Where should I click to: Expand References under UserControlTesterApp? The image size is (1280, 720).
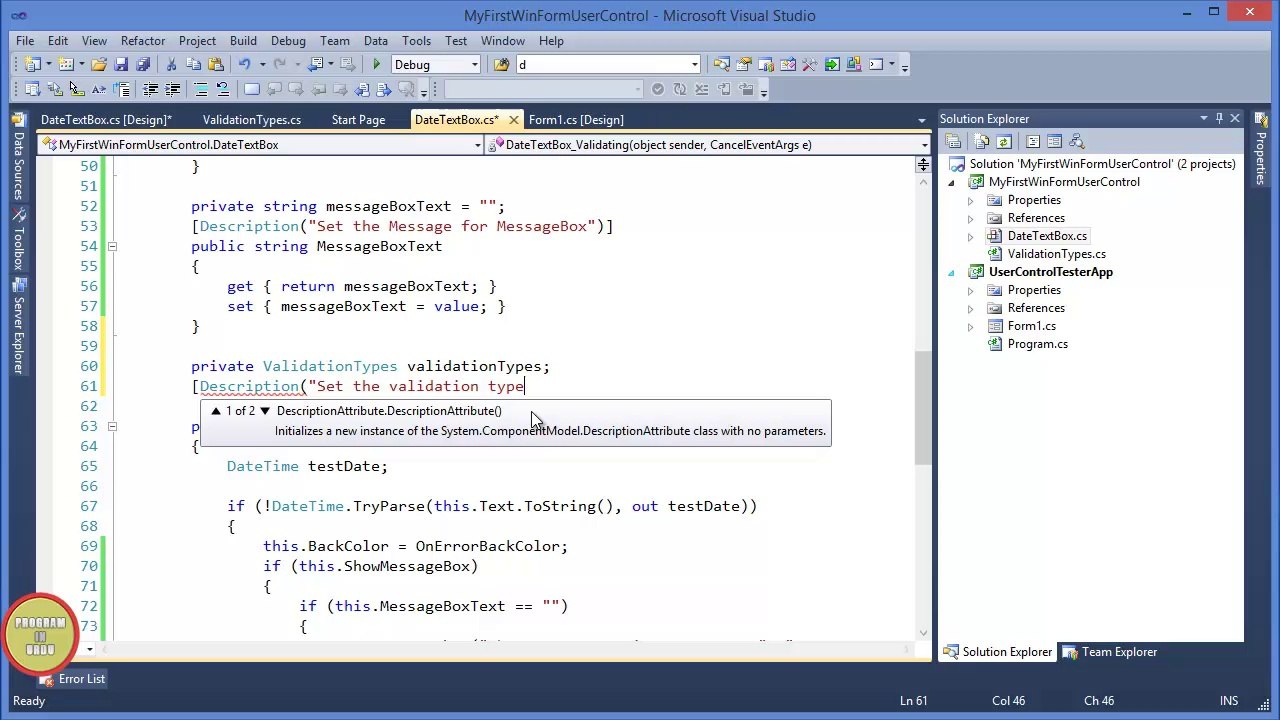pyautogui.click(x=970, y=308)
